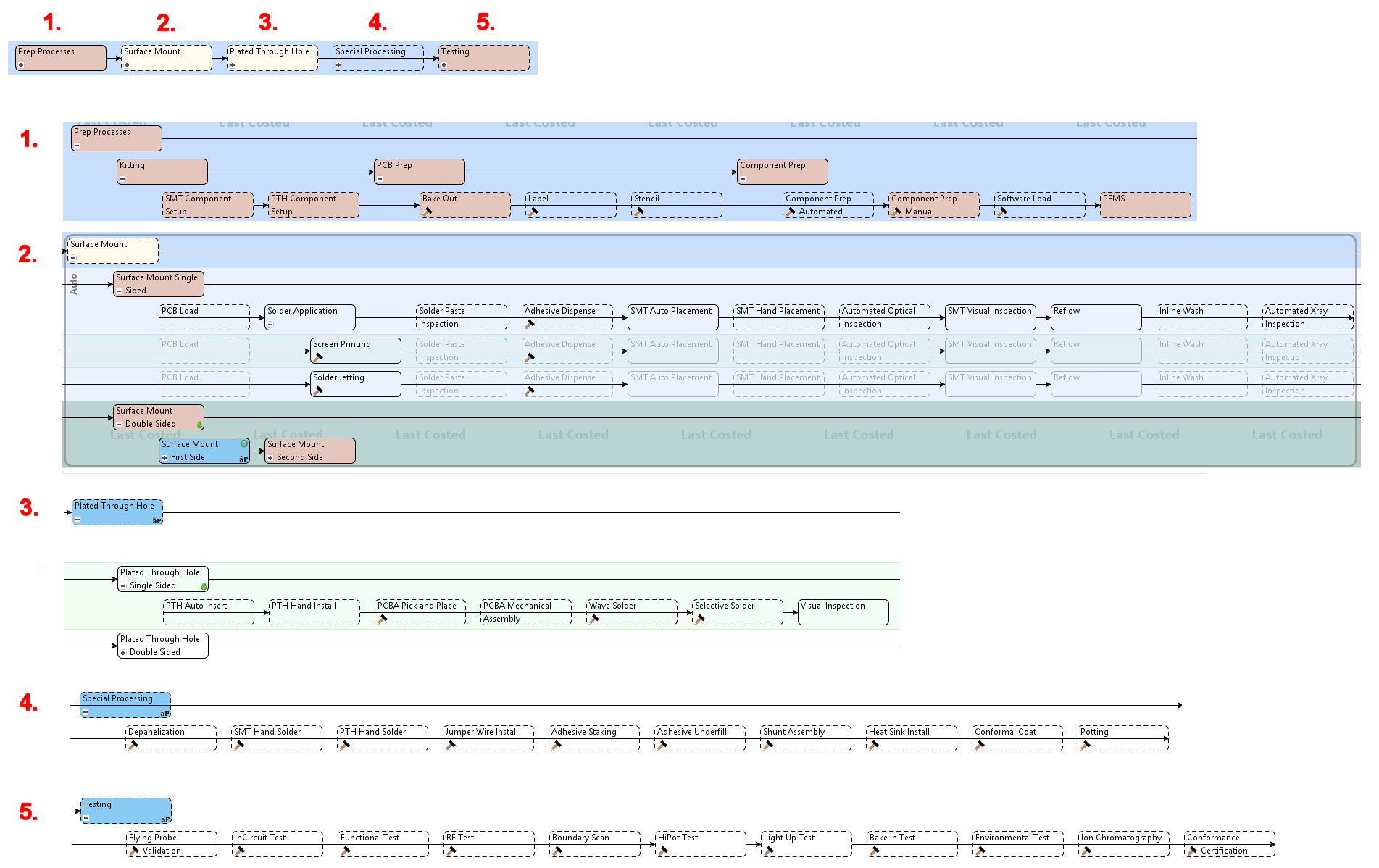1379x868 pixels.
Task: Select the Software Load node
Action: tap(1039, 204)
